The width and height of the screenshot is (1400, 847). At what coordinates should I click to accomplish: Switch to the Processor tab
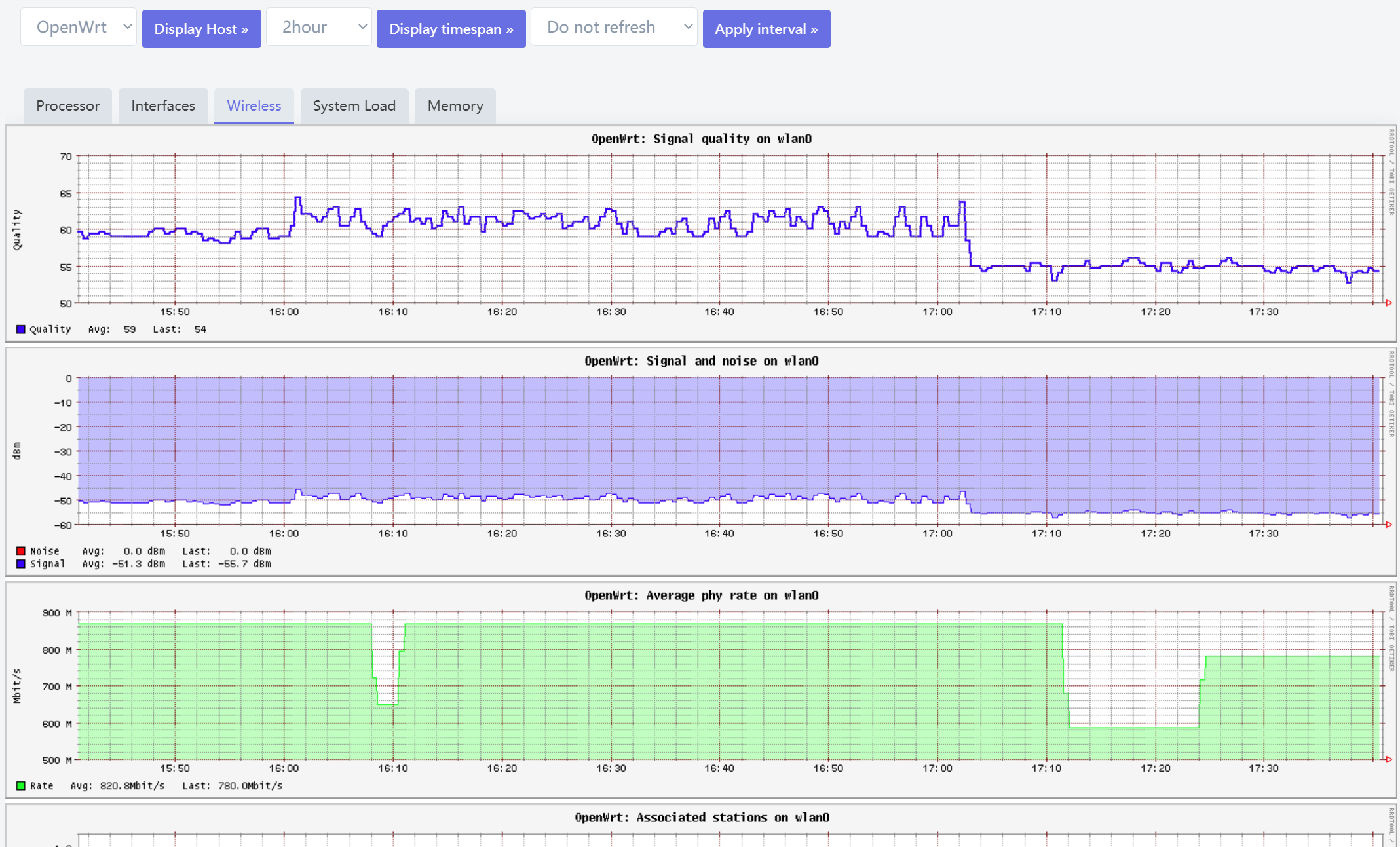tap(67, 105)
